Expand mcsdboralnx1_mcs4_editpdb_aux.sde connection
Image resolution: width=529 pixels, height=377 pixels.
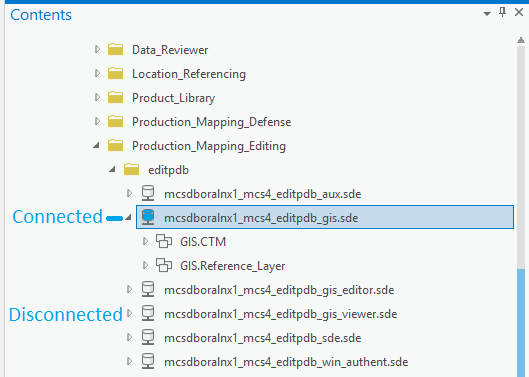129,193
